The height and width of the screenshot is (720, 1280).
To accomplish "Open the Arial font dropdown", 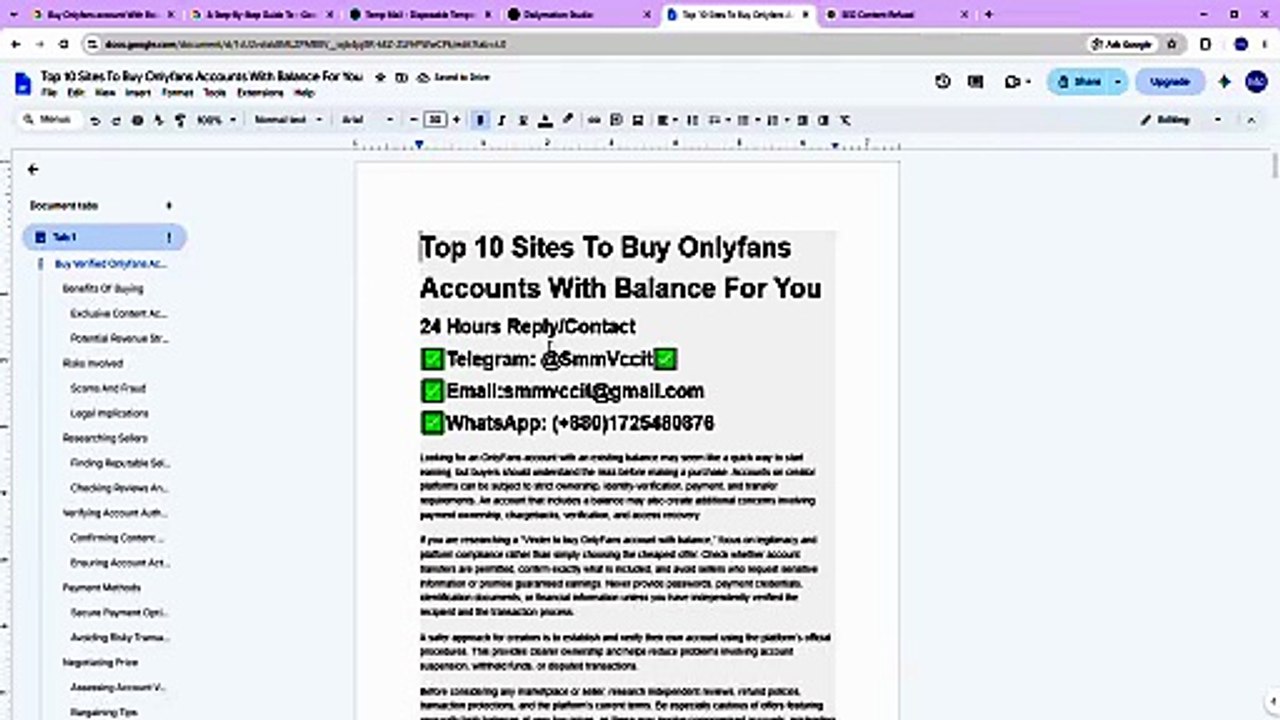I will click(x=368, y=120).
